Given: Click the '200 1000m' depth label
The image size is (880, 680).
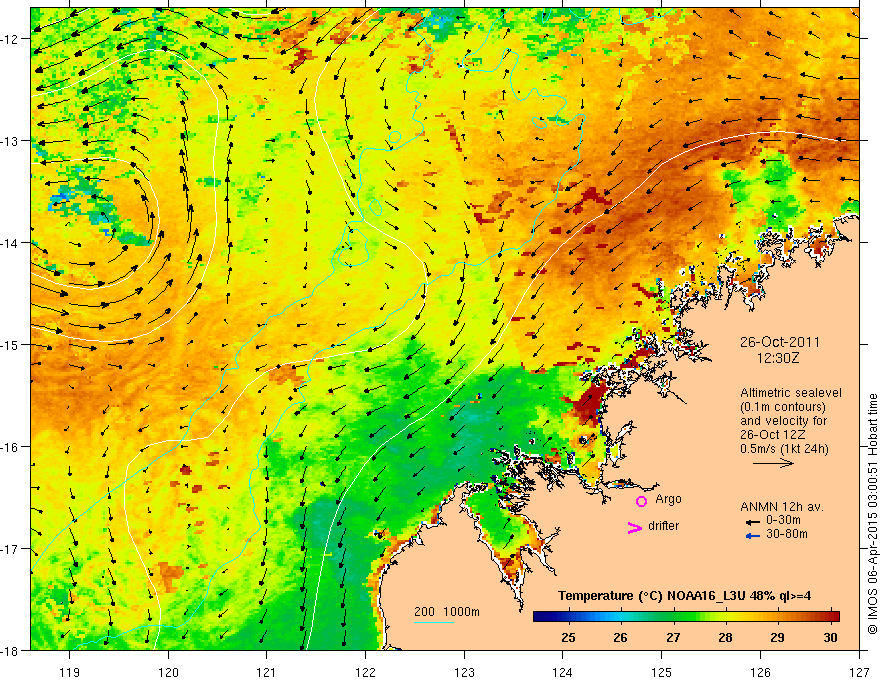Looking at the screenshot, I should tap(447, 612).
